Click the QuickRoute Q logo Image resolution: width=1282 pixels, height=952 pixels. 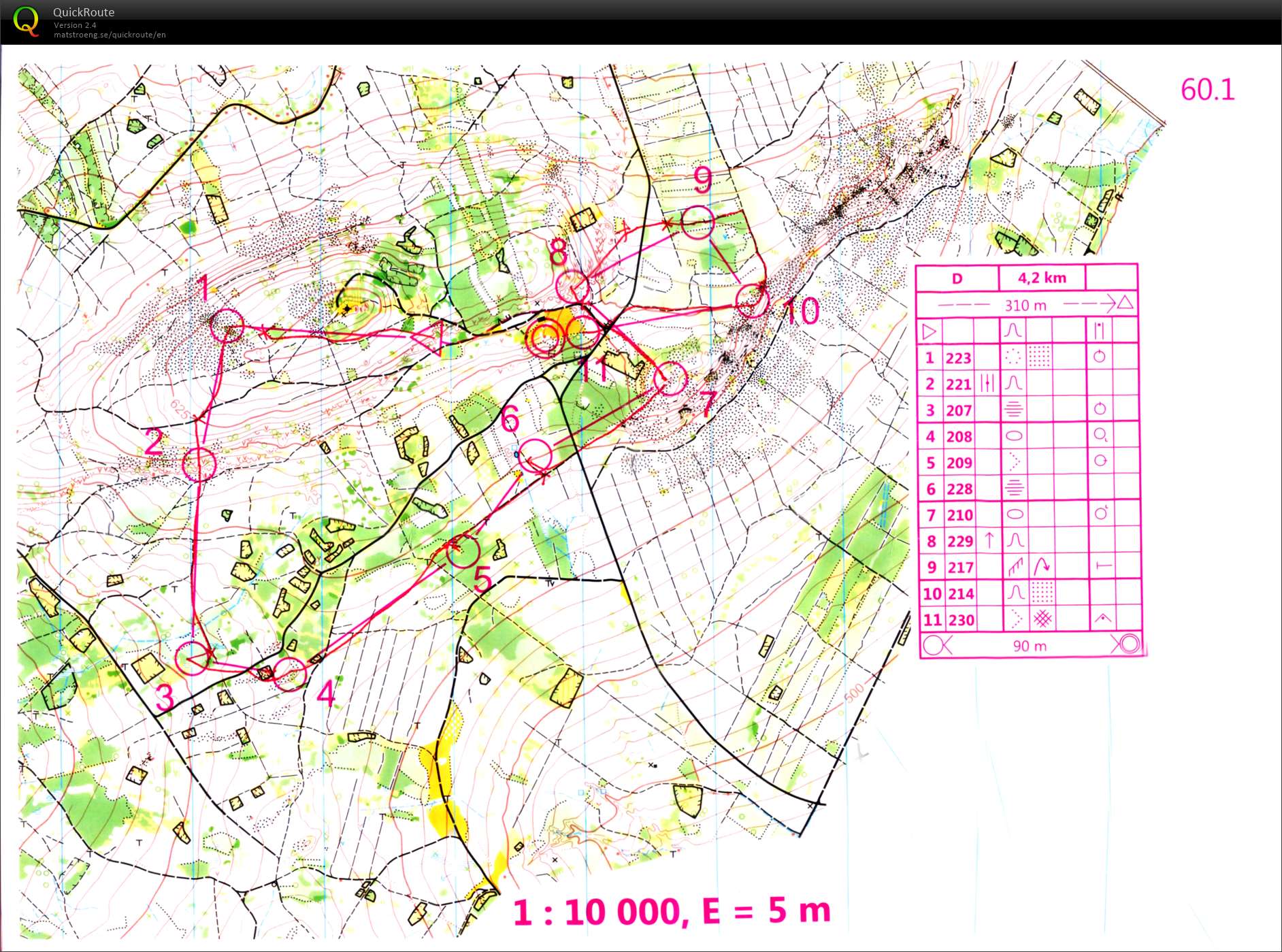26,21
